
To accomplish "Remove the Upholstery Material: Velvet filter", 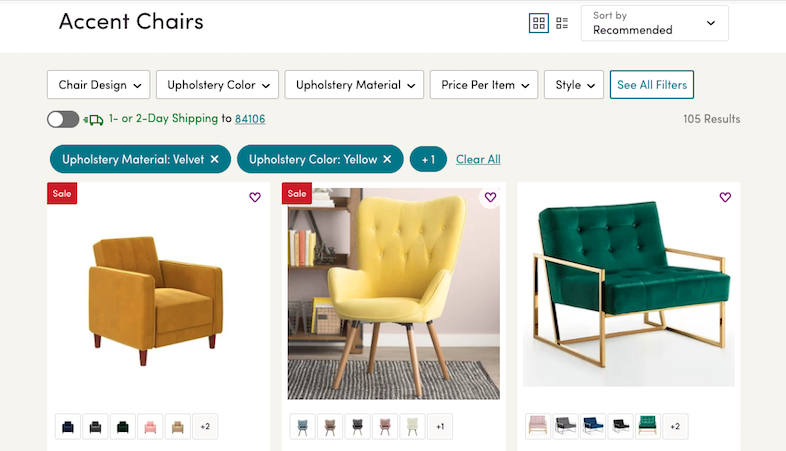I will tap(215, 159).
